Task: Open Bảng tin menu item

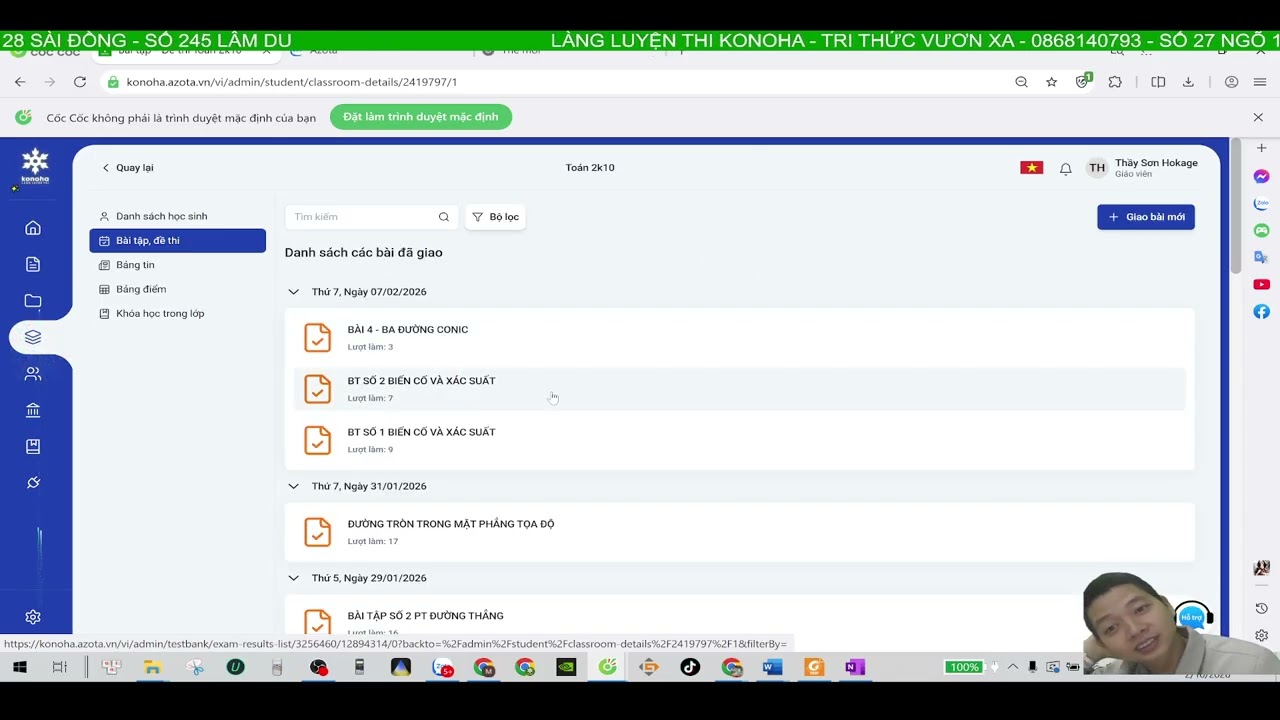Action: (x=177, y=265)
